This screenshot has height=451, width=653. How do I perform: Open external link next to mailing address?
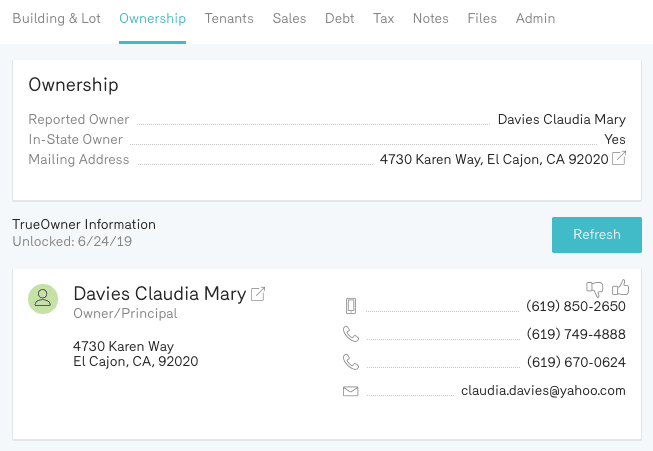(619, 159)
